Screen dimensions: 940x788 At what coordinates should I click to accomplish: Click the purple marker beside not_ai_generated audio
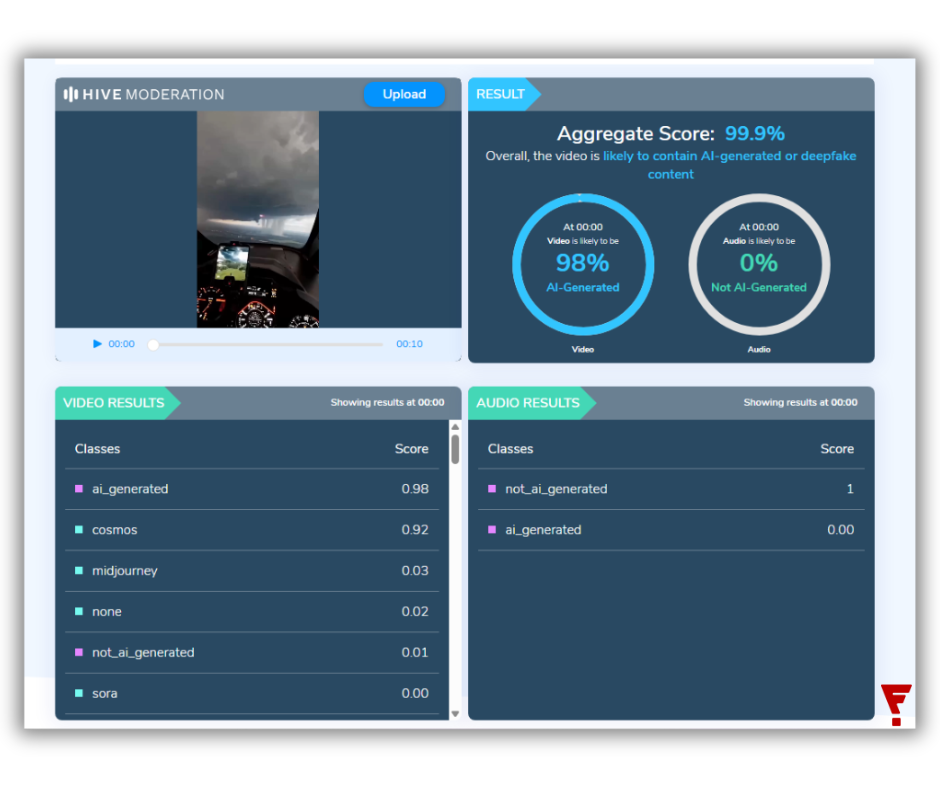pos(492,489)
